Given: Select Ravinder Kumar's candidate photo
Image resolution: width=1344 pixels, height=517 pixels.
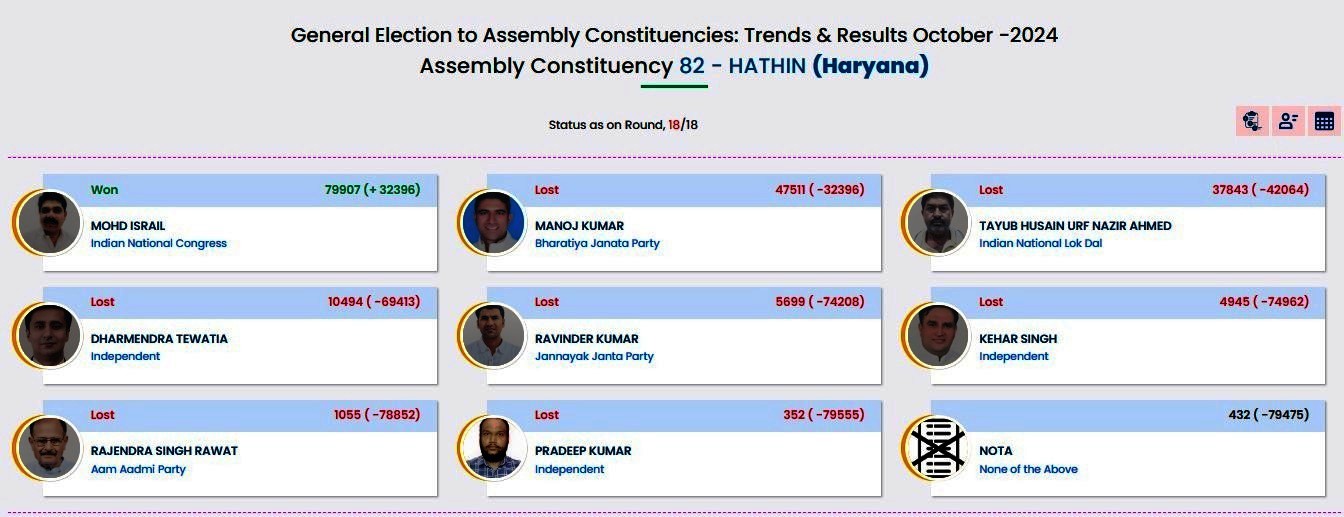Looking at the screenshot, I should point(493,335).
